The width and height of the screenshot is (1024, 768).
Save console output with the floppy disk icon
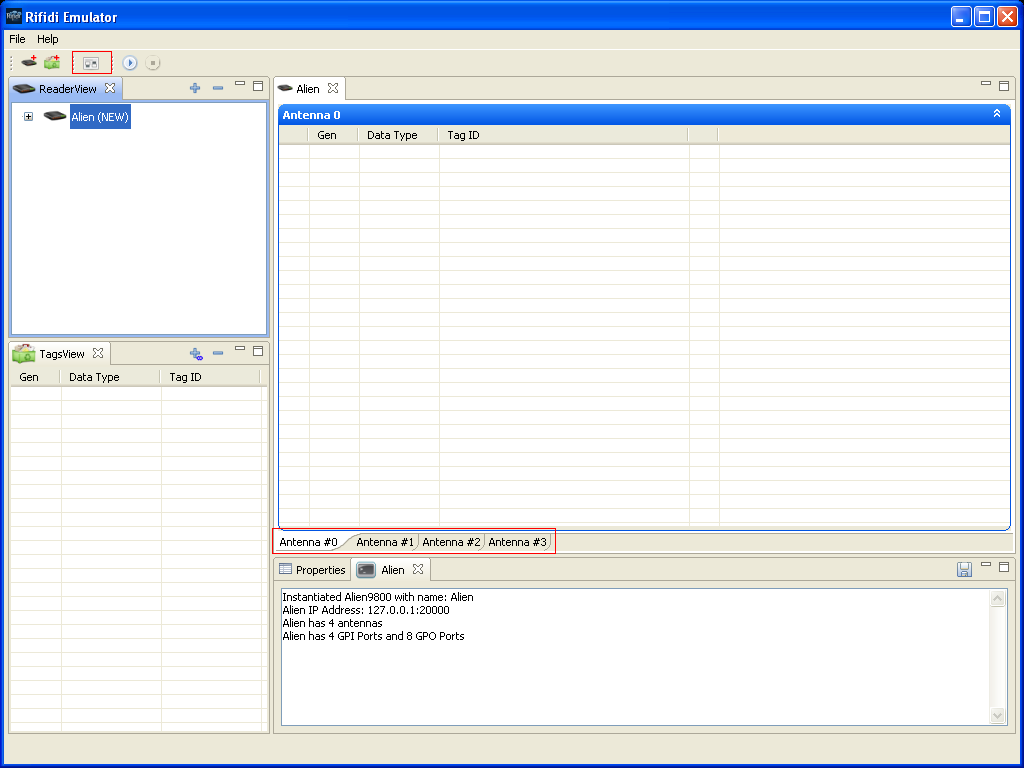tap(964, 569)
